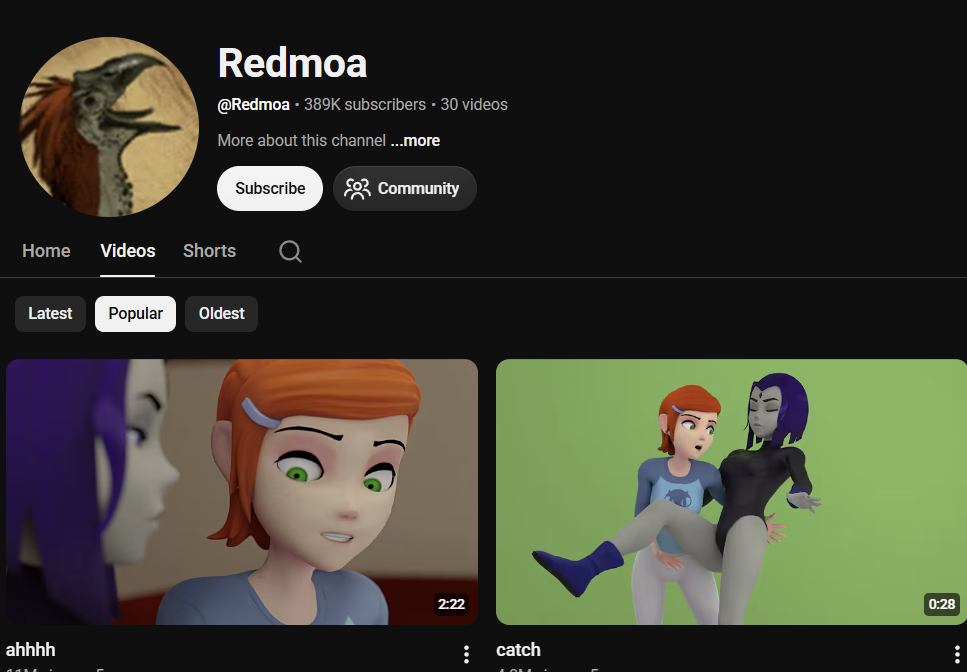Open the 'catch' video title
Image resolution: width=967 pixels, height=672 pixels.
tap(518, 650)
